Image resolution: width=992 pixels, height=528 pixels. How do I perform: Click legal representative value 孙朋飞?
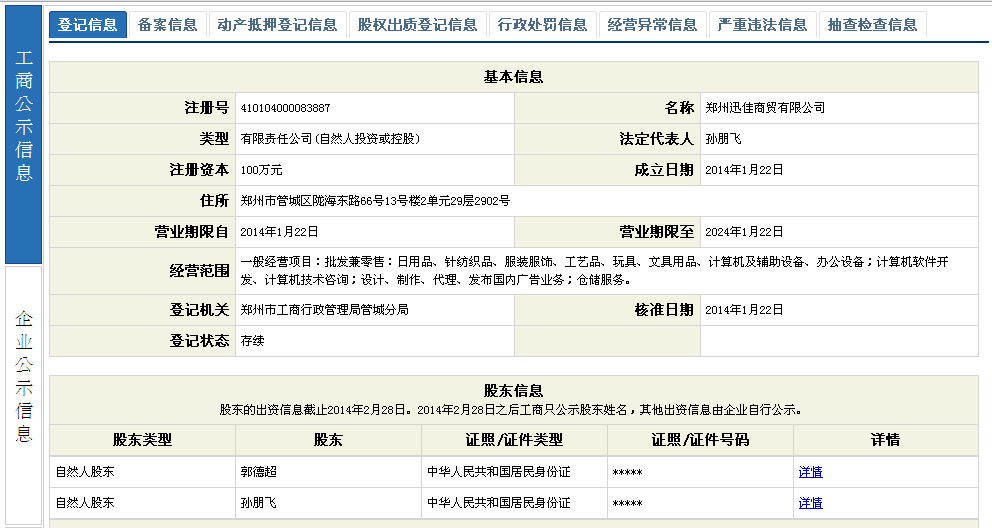[x=723, y=139]
